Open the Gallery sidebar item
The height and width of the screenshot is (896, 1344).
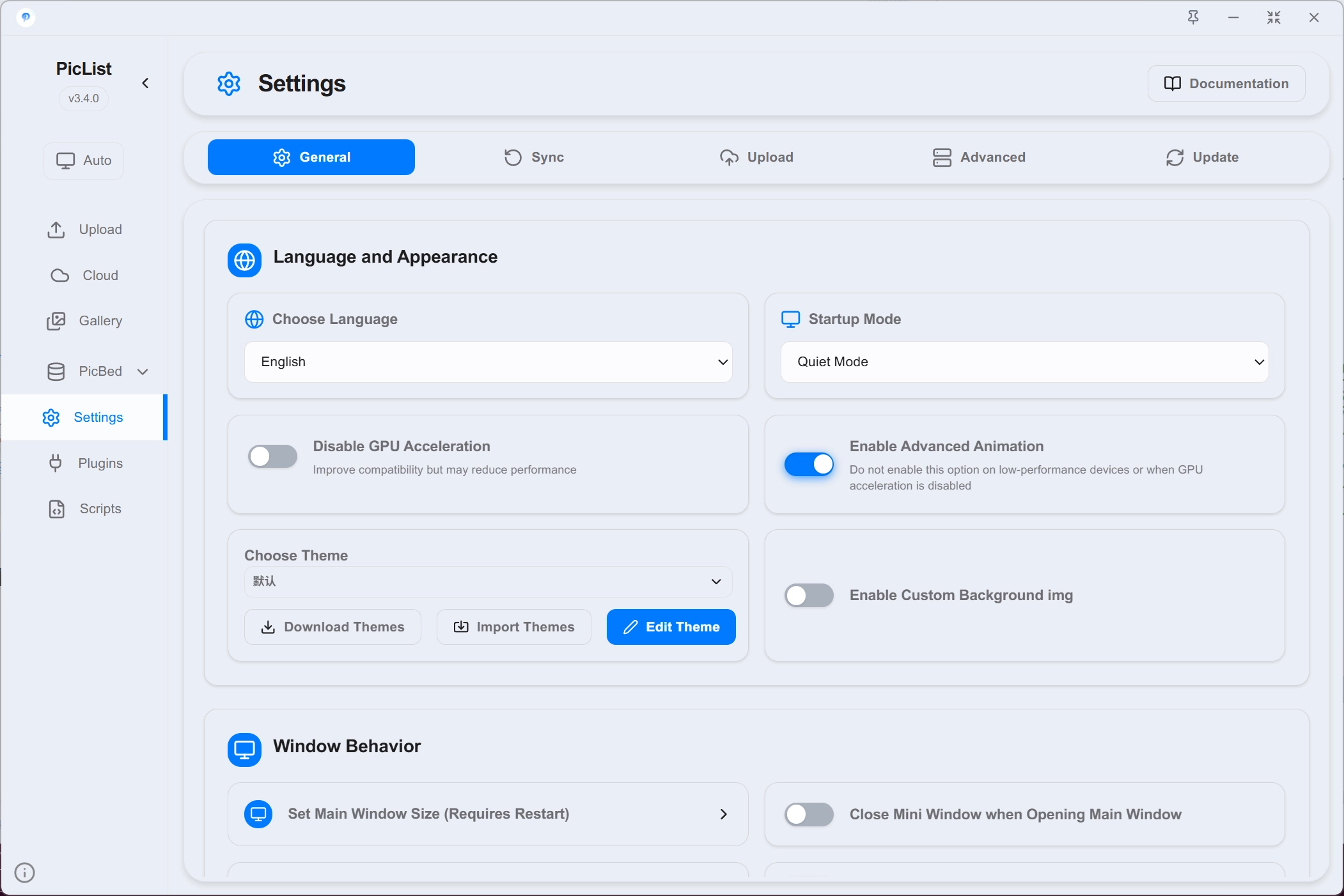click(x=84, y=321)
